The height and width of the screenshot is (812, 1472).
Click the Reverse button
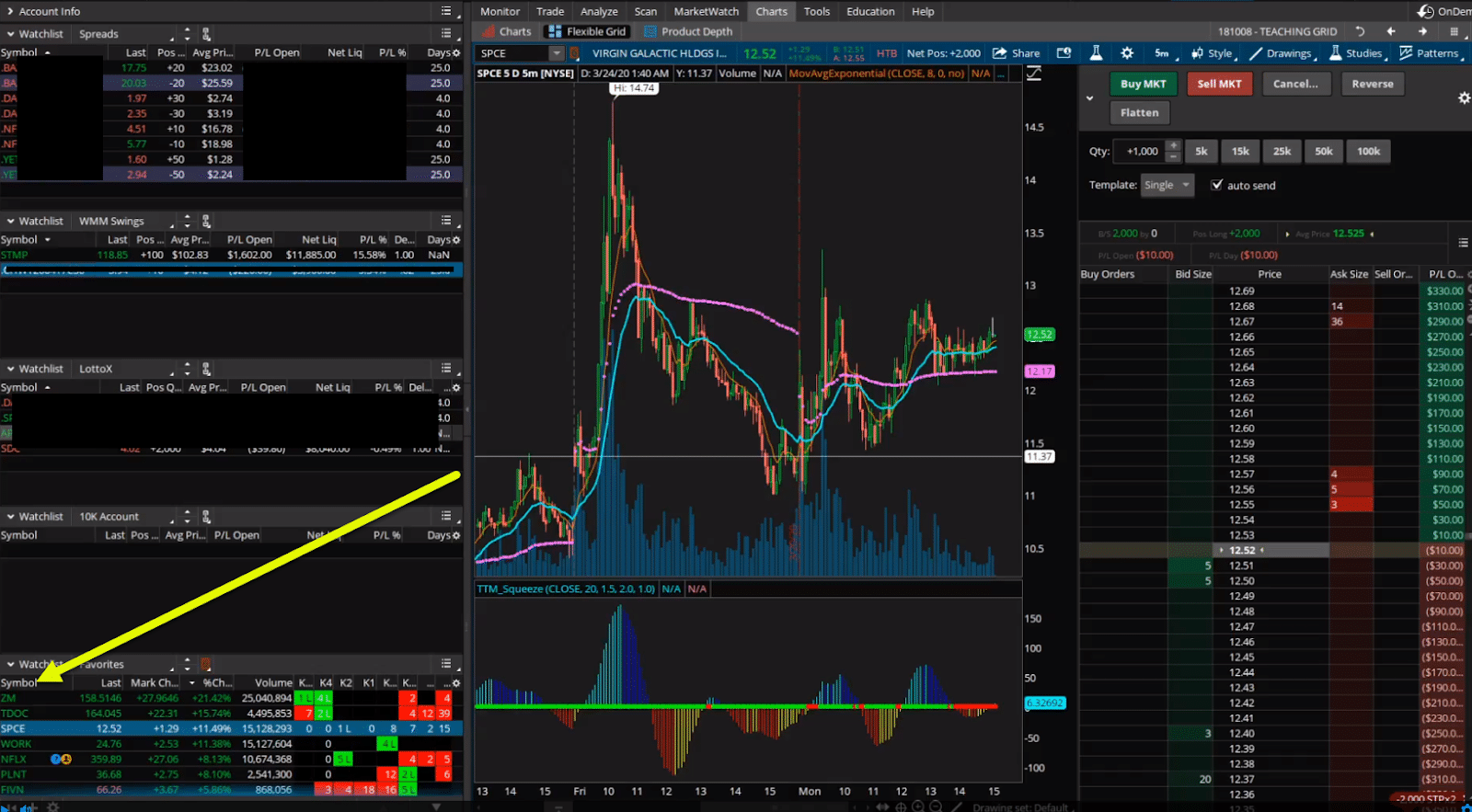(x=1373, y=84)
